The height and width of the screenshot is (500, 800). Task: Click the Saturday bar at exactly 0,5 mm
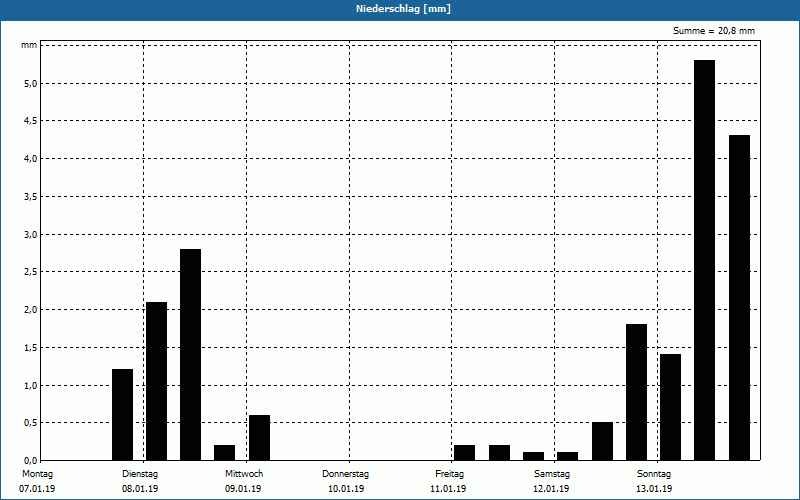click(603, 441)
